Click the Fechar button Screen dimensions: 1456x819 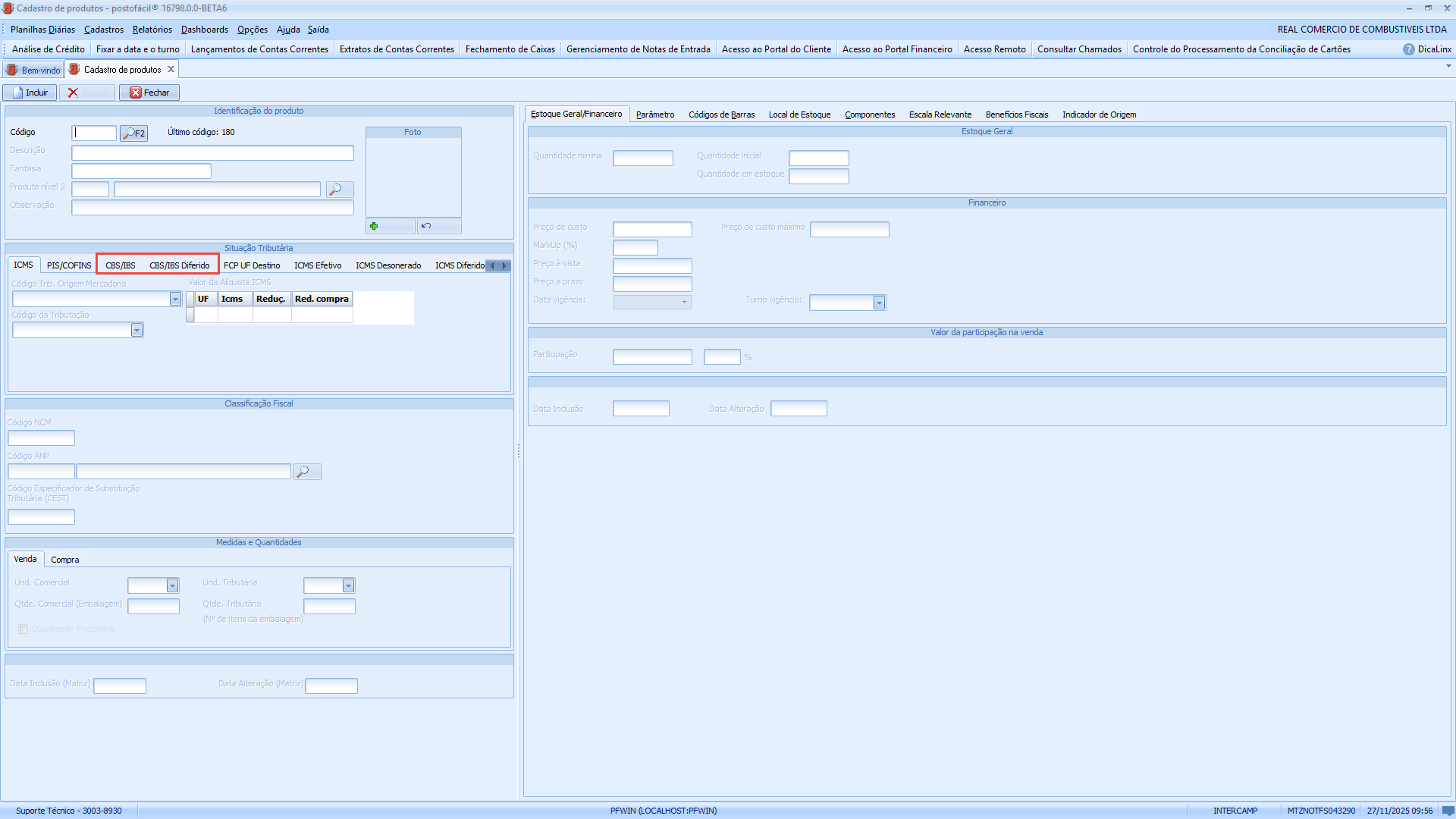tap(149, 93)
